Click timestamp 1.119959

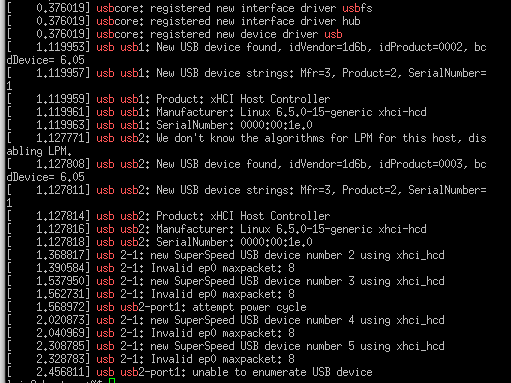coord(60,99)
